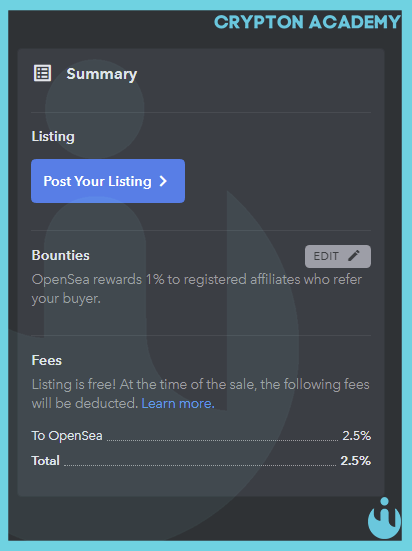Select the 'To OpenSea' fee row label
This screenshot has width=412, height=551.
point(67,436)
